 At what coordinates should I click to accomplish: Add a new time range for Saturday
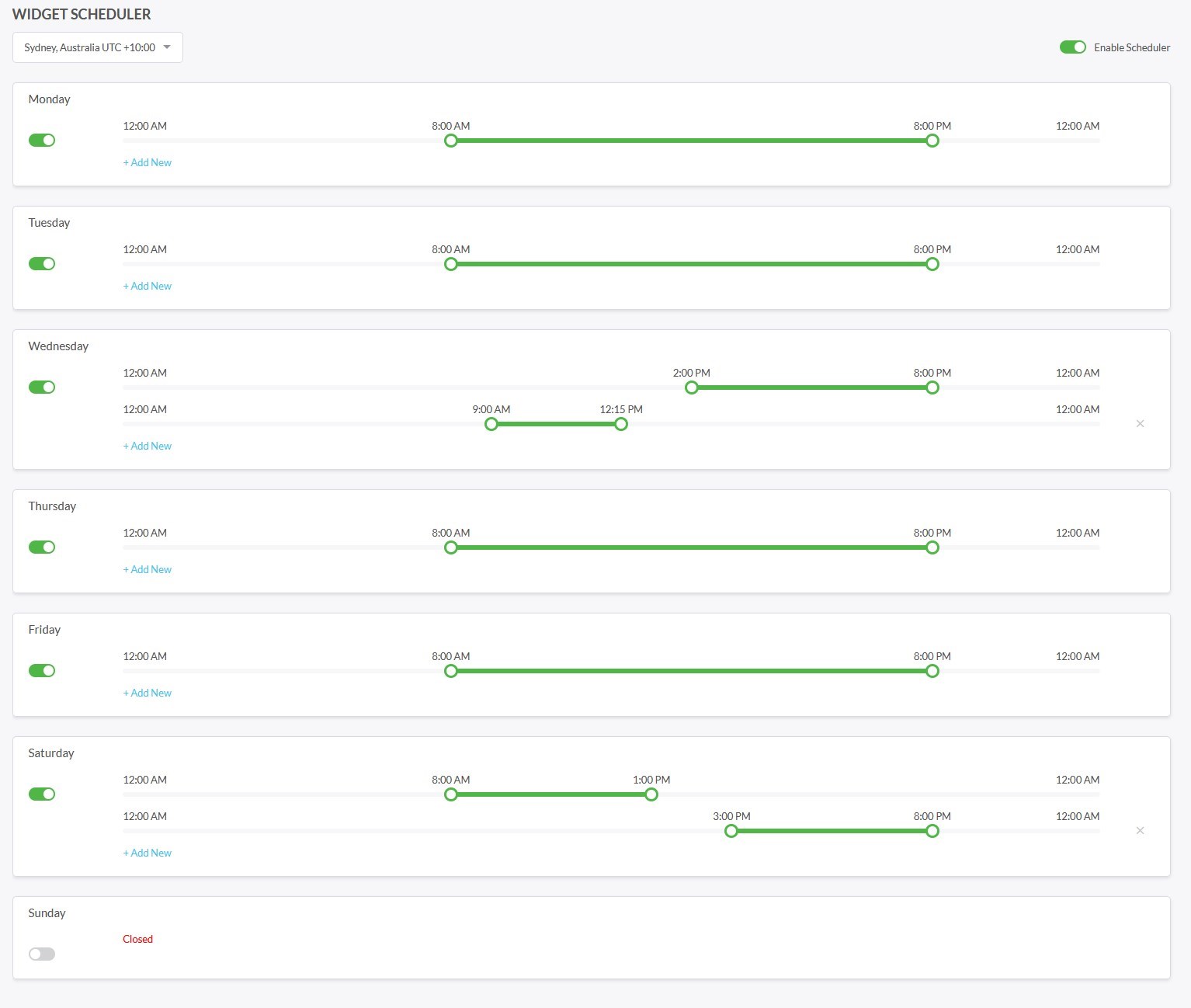click(x=148, y=853)
